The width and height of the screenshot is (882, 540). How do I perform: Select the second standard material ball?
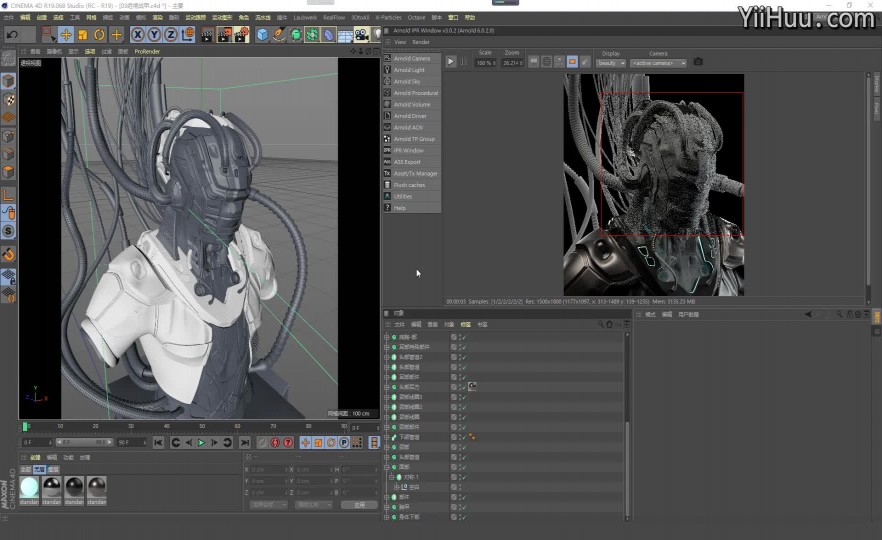52,488
